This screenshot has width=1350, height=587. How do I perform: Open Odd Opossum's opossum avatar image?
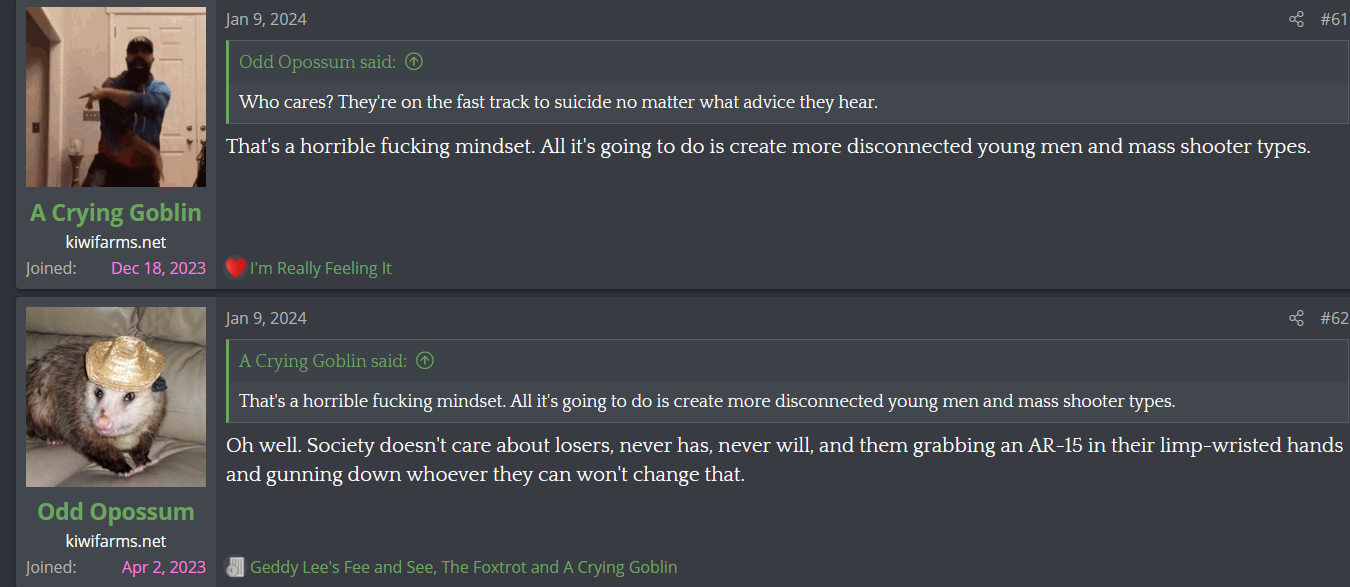pyautogui.click(x=116, y=397)
